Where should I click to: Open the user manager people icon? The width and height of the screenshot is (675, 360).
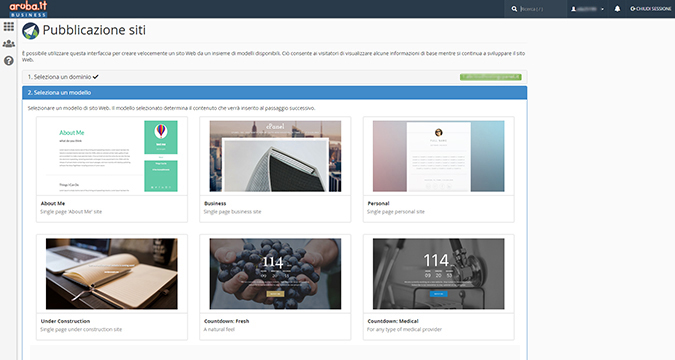pyautogui.click(x=9, y=43)
